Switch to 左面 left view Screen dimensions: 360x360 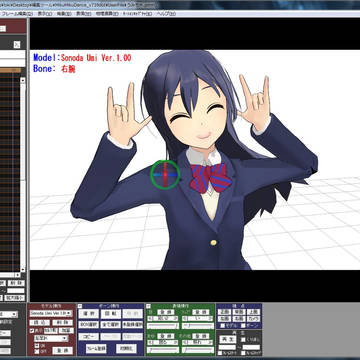(224, 319)
